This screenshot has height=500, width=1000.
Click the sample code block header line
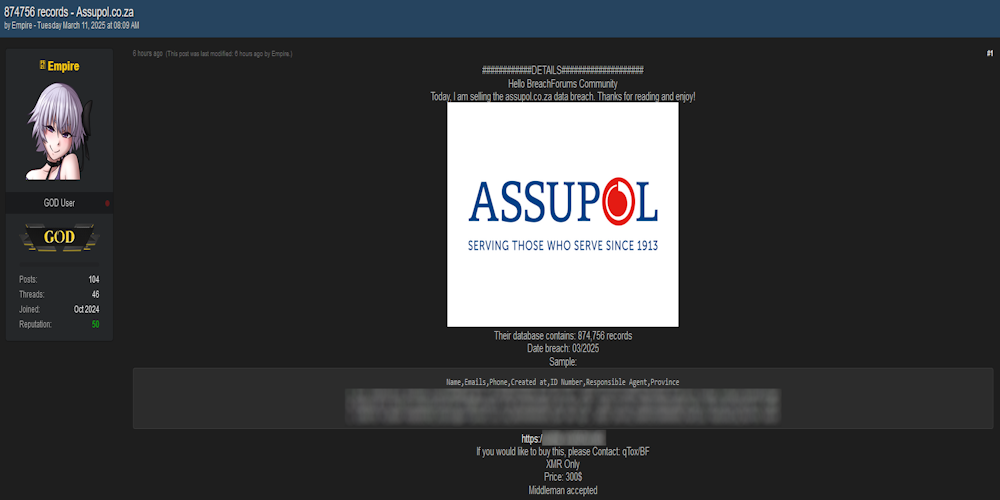pos(562,382)
